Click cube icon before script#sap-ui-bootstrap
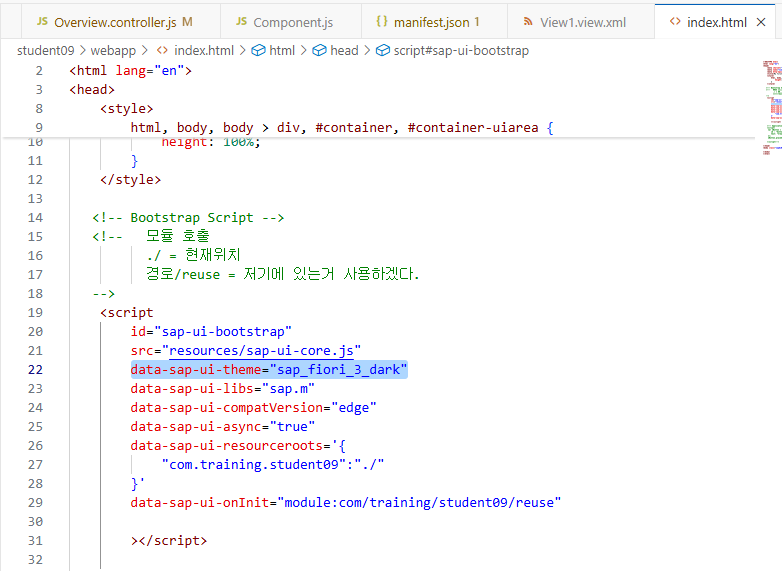This screenshot has height=571, width=782. click(x=383, y=50)
